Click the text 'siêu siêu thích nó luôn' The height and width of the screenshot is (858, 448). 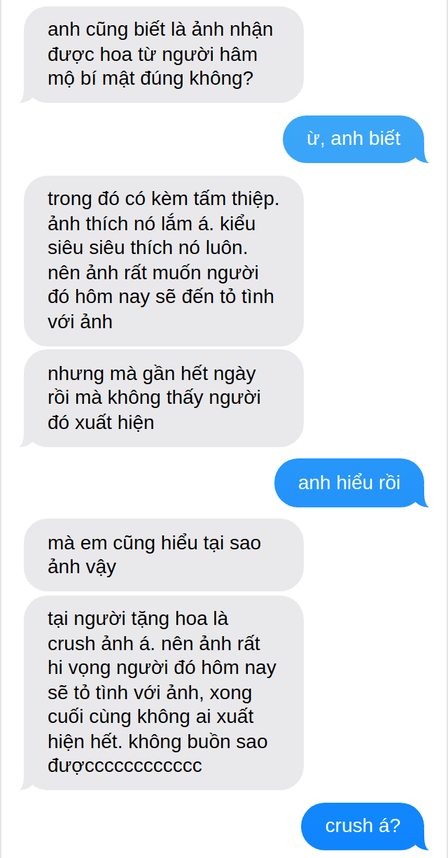(148, 249)
